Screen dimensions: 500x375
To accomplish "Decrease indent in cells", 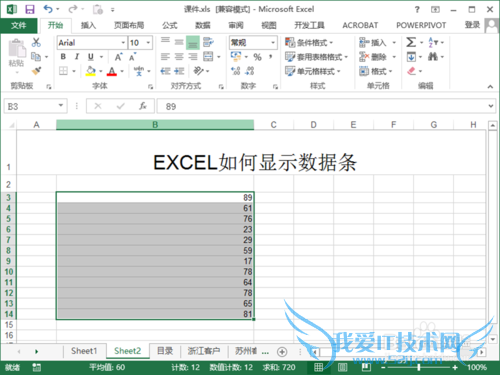I will pyautogui.click(x=165, y=71).
